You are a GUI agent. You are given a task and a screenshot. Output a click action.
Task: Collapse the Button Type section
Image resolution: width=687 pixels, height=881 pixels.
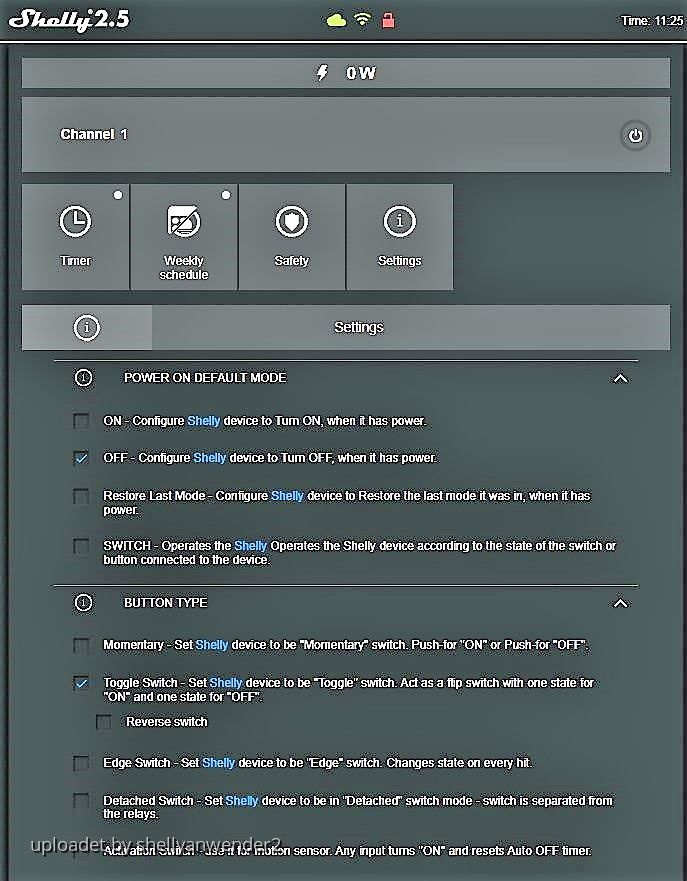pos(620,604)
